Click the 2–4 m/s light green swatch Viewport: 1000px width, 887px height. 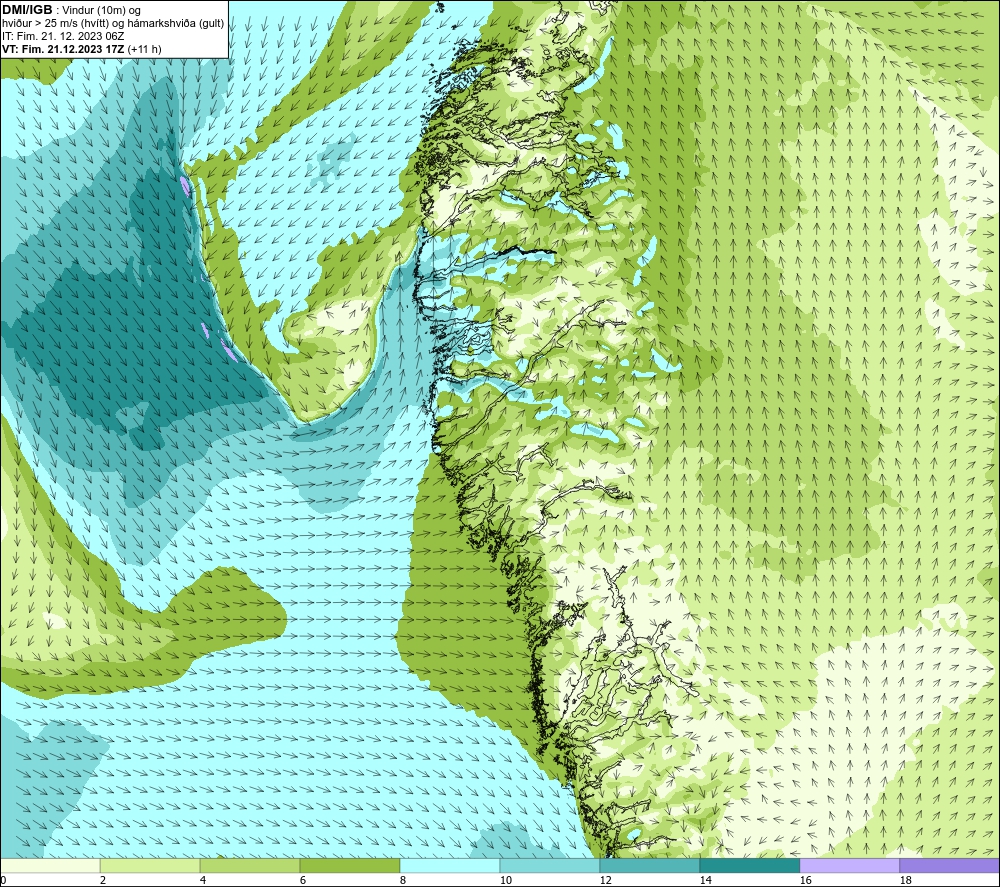coord(150,866)
